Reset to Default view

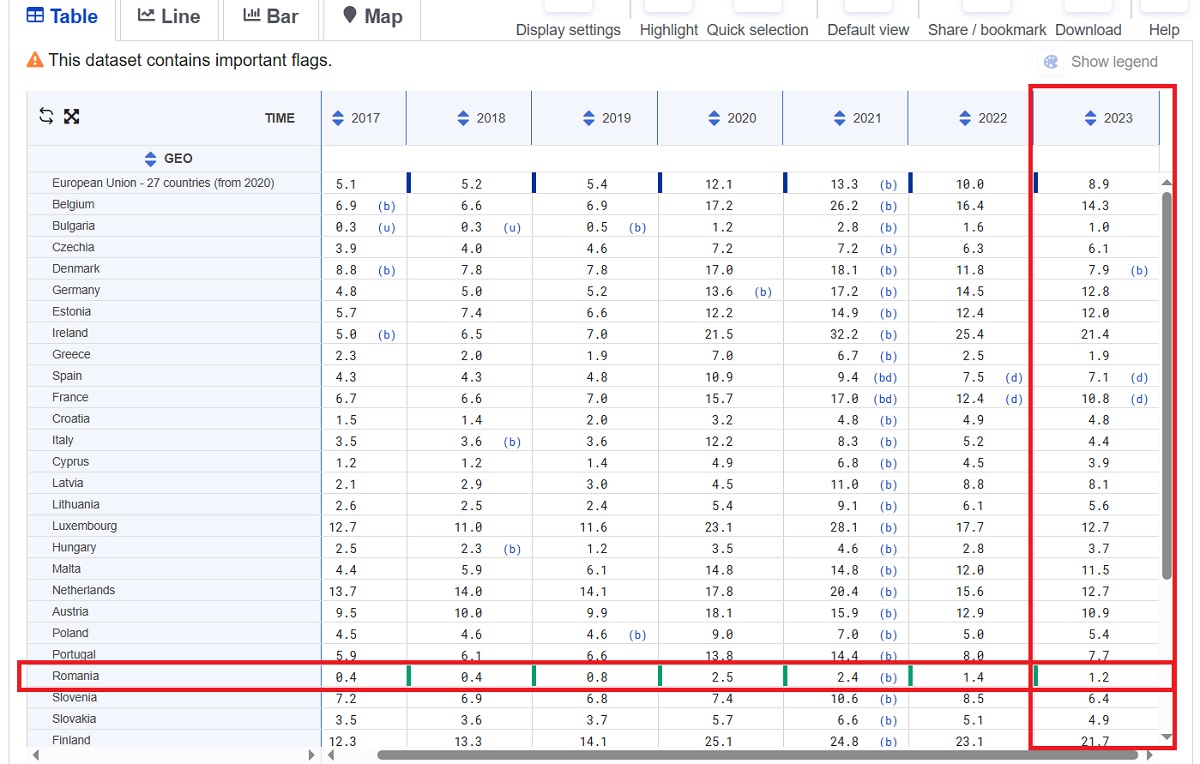tap(868, 29)
